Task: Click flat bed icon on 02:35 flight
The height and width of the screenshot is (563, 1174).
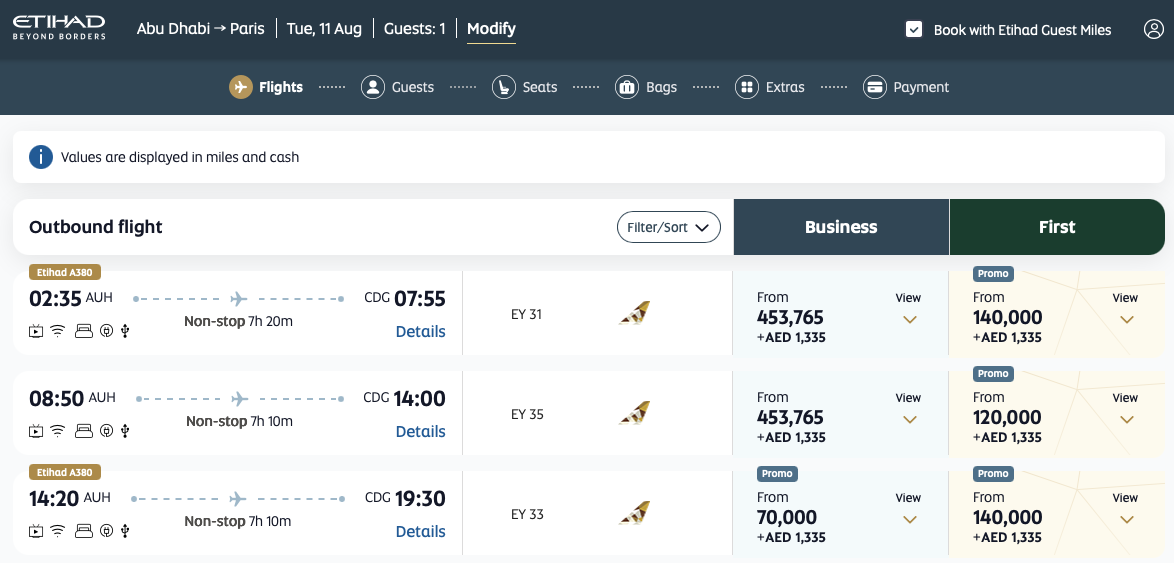Action: point(84,331)
